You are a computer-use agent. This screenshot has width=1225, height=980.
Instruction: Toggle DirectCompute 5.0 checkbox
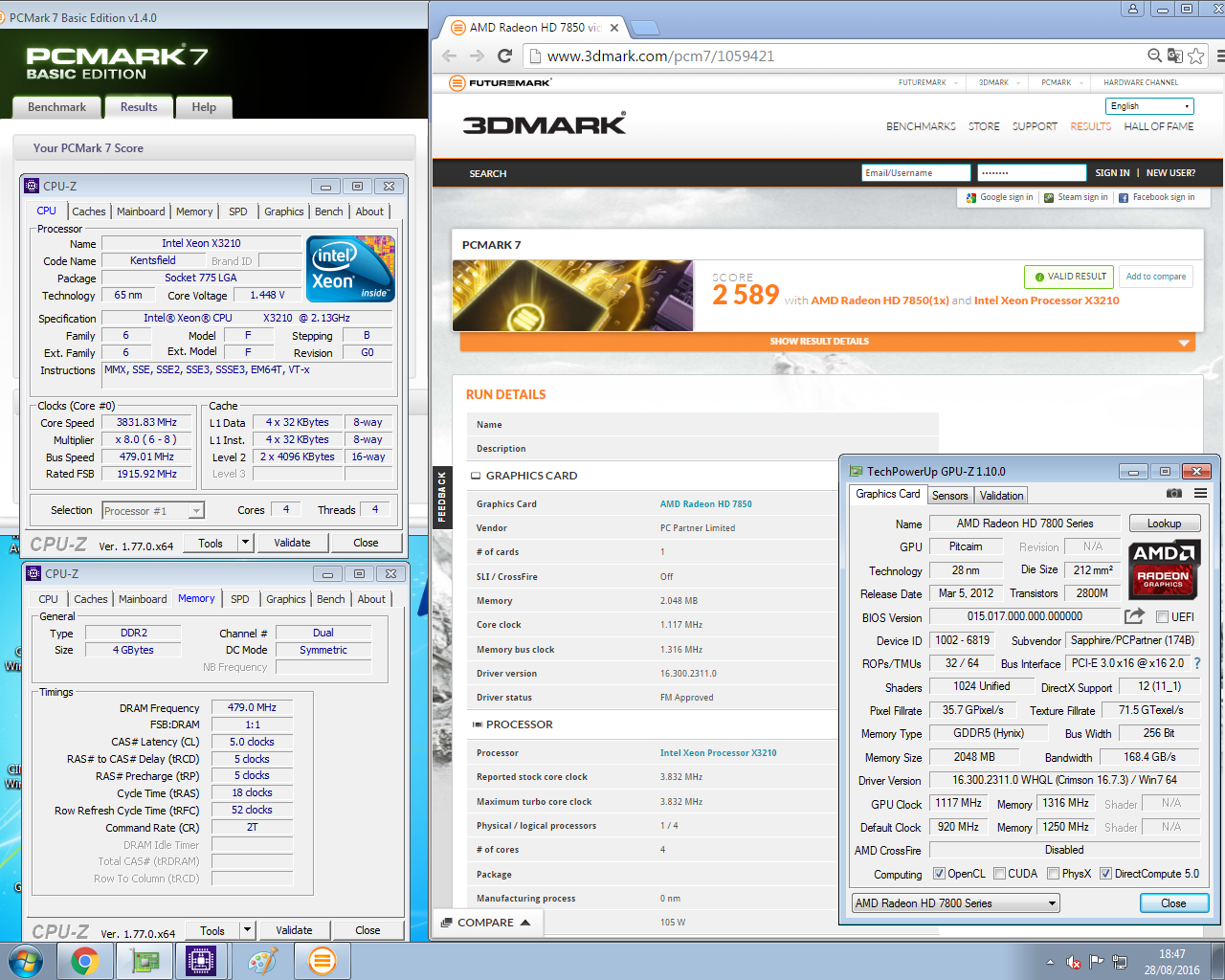[x=1105, y=874]
